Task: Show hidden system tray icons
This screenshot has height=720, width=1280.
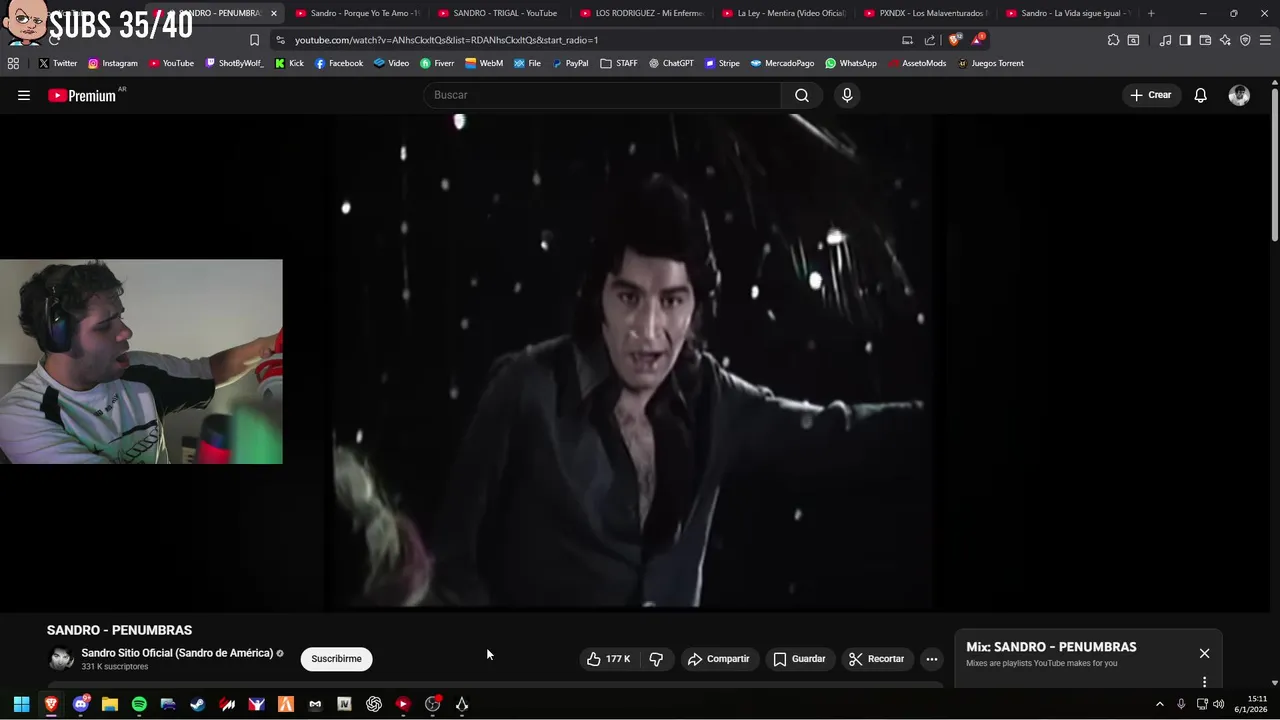Action: (x=1160, y=704)
